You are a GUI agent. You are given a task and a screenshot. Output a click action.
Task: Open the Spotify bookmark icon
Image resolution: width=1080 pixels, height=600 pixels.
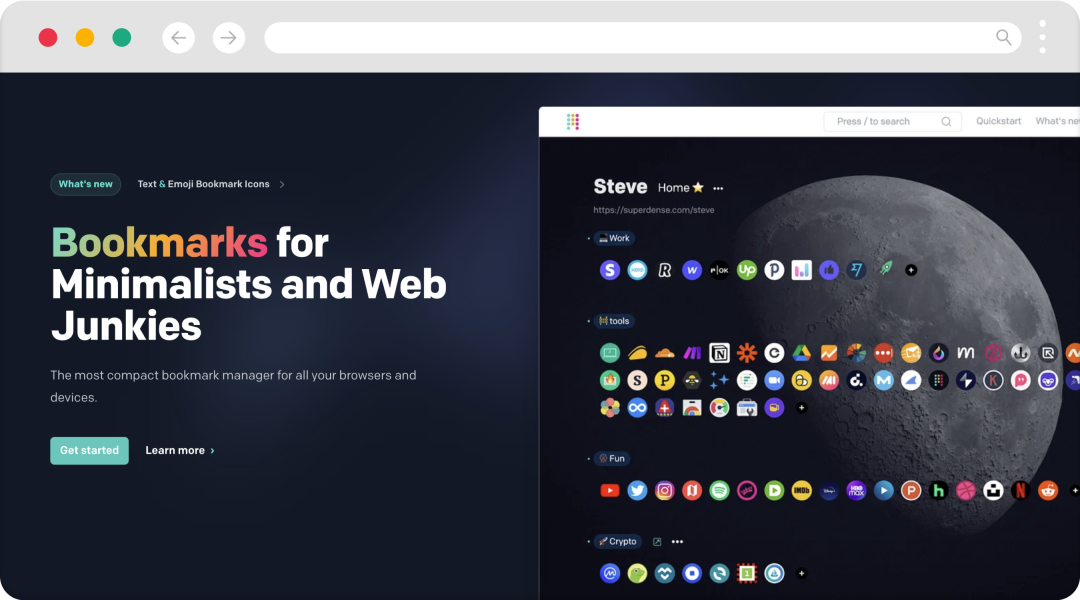click(x=719, y=490)
